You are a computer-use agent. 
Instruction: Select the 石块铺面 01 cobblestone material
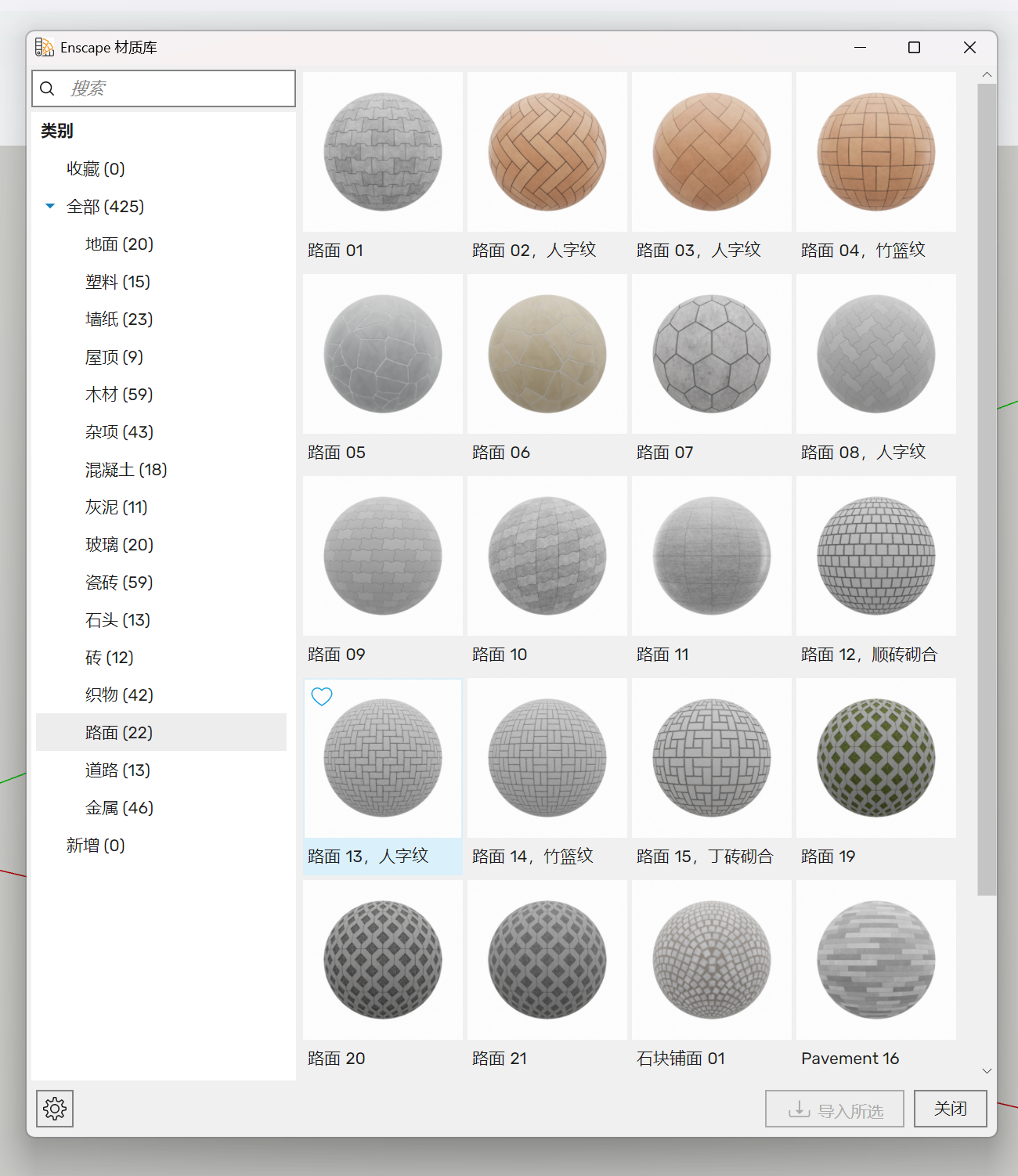coord(712,960)
